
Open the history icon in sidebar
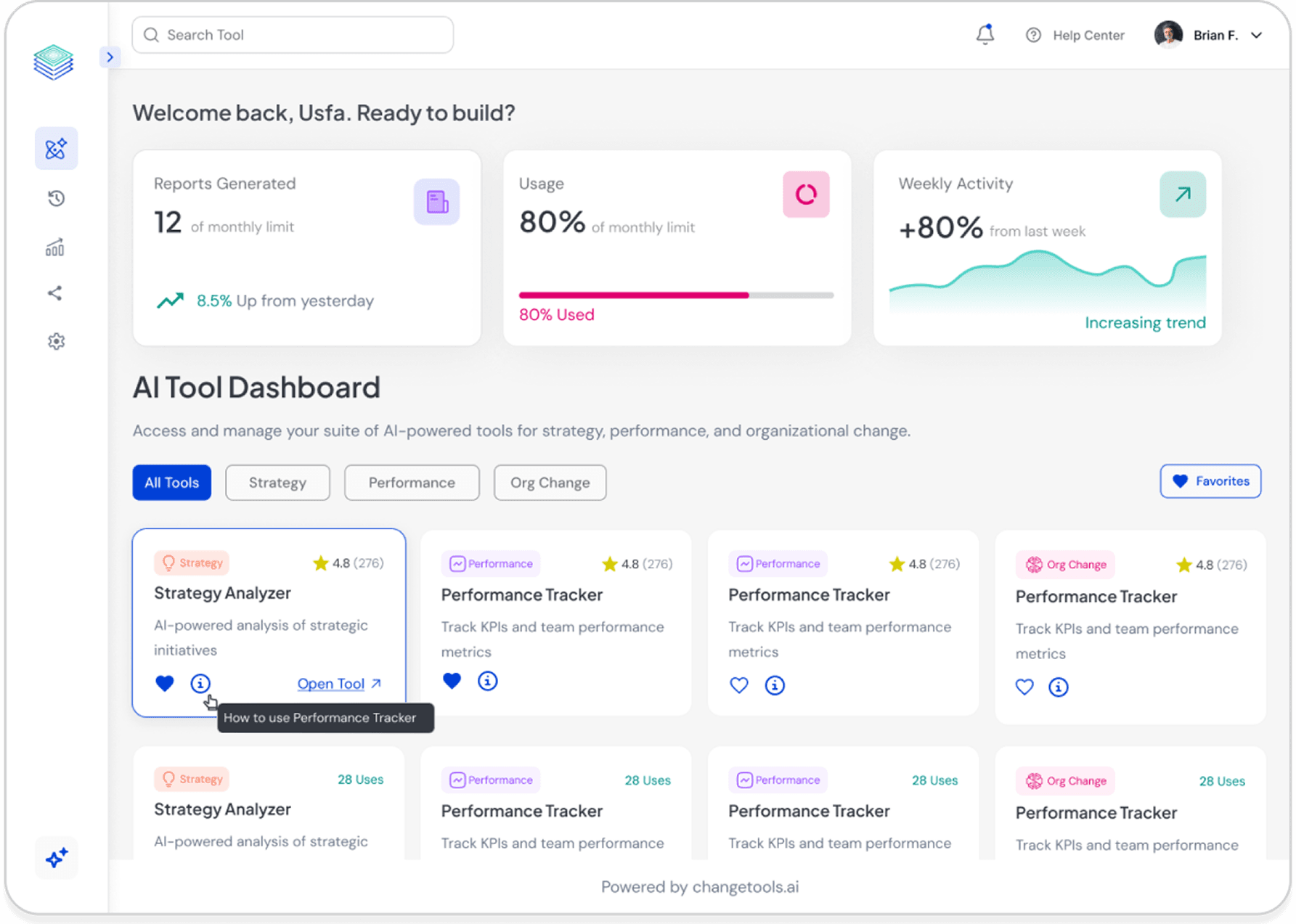[56, 198]
